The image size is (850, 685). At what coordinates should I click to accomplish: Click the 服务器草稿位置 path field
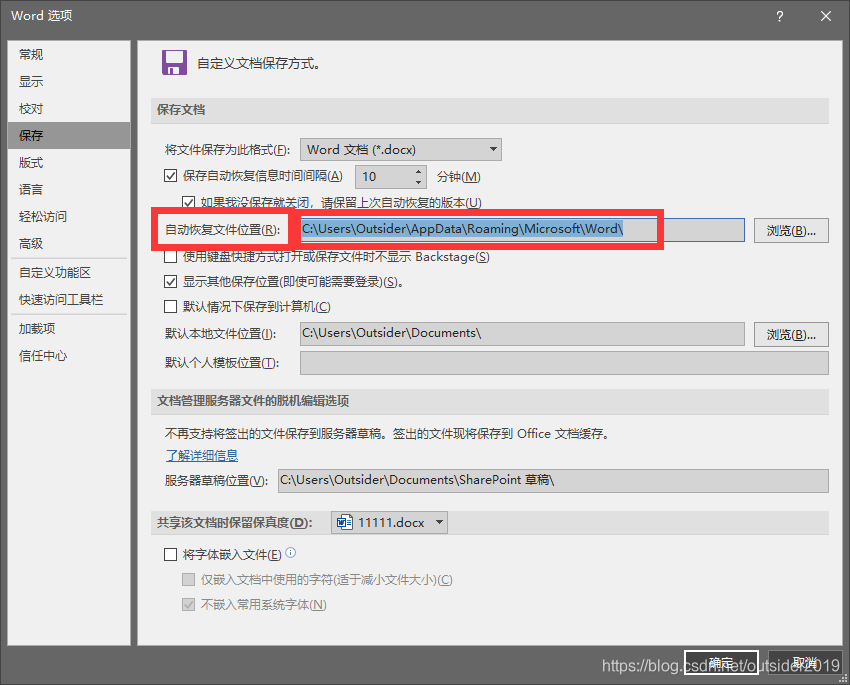[553, 481]
